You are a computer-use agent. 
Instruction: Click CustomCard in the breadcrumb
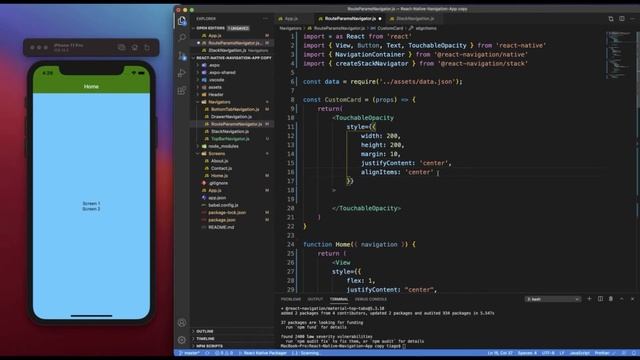point(391,28)
